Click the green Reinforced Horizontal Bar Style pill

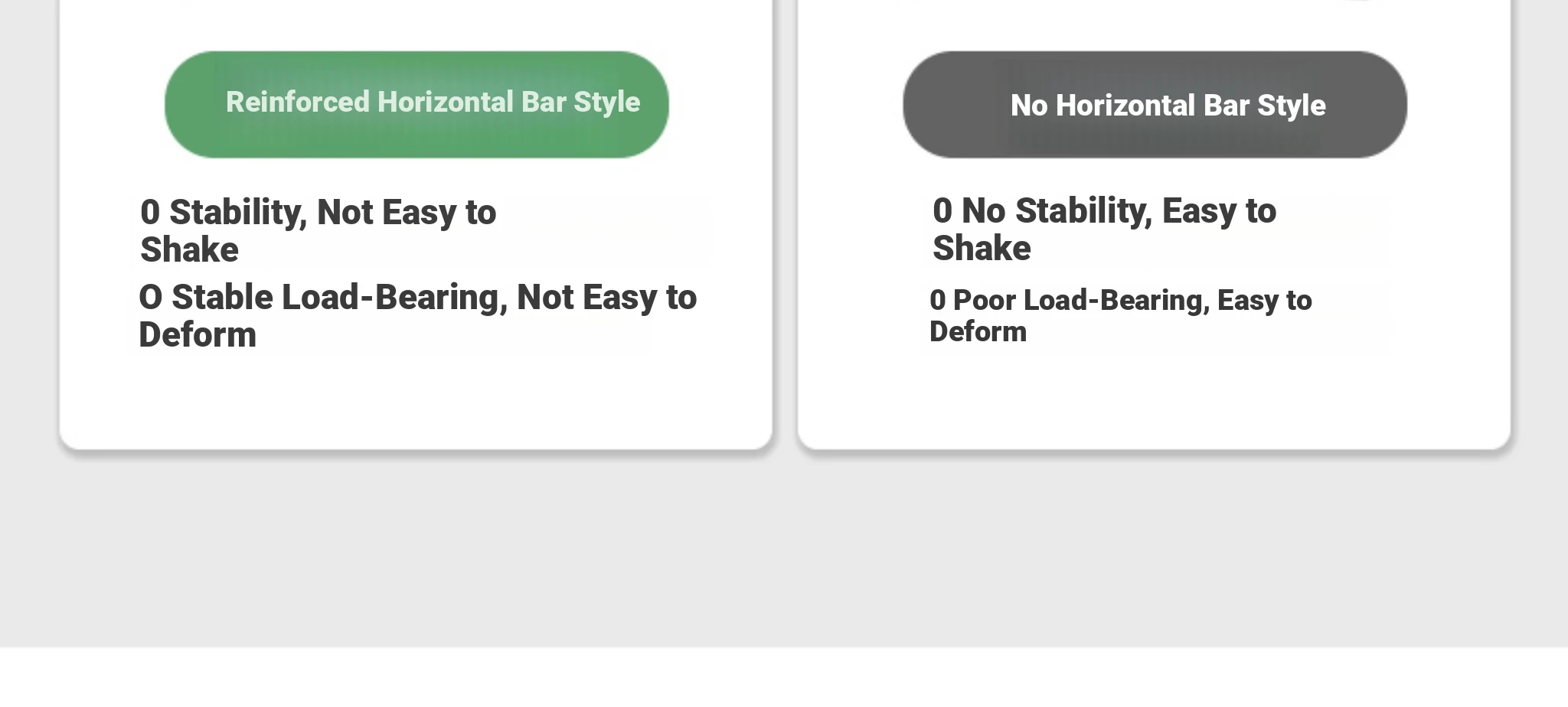tap(416, 105)
